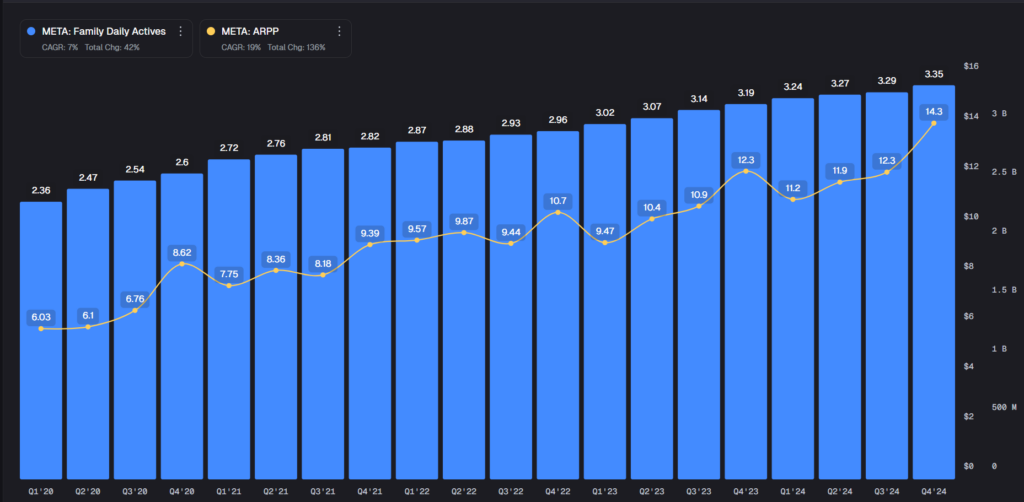Viewport: 1024px width, 502px height.
Task: Click the Q1'21 x-axis label
Action: (229, 490)
